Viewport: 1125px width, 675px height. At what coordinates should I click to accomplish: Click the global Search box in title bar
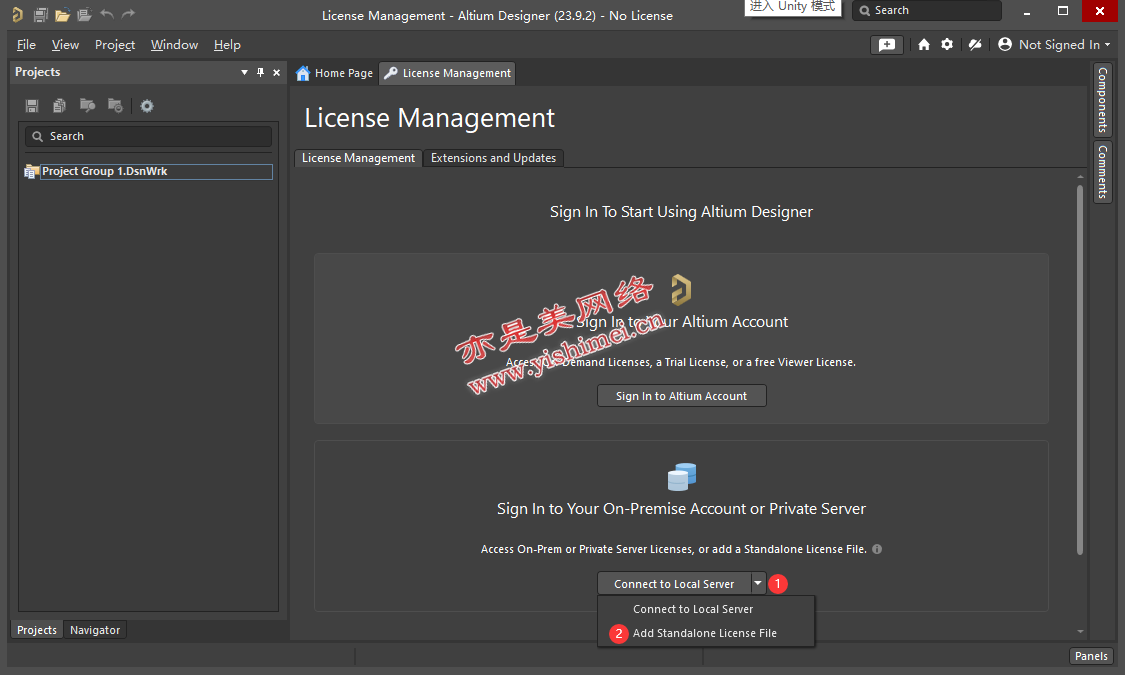coord(926,11)
